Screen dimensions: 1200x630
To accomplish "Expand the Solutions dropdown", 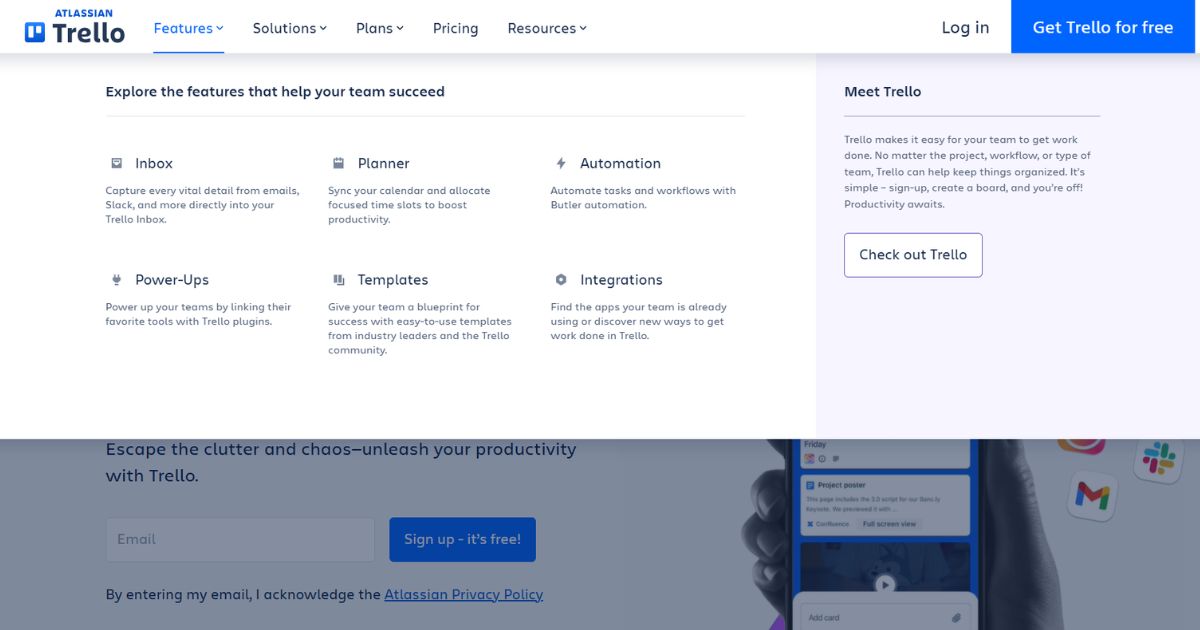I will (289, 28).
